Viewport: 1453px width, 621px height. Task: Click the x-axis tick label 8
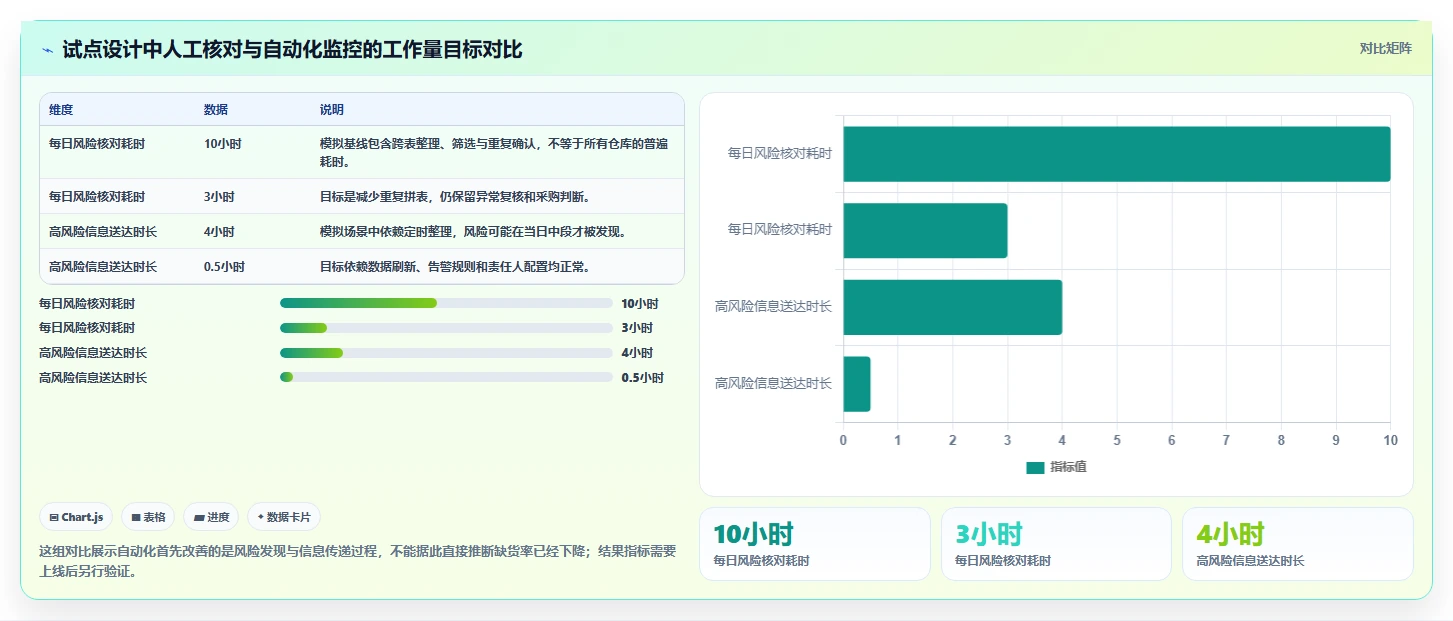coord(1281,440)
